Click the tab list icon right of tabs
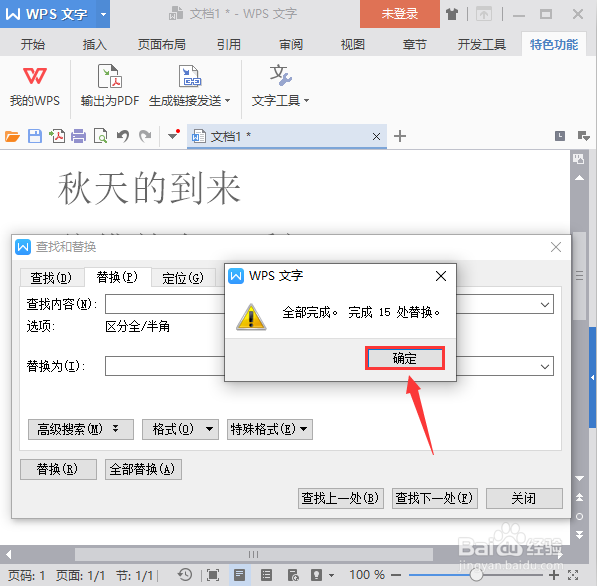Screen dimensions: 597x586 [584, 136]
